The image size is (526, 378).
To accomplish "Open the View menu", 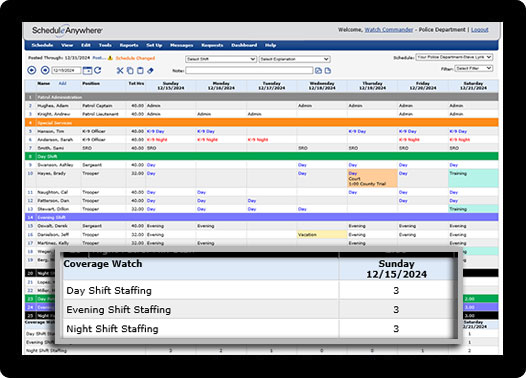I will (67, 45).
